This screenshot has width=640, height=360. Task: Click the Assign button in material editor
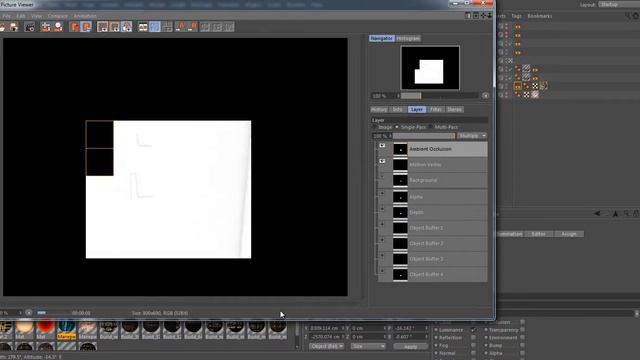(569, 234)
